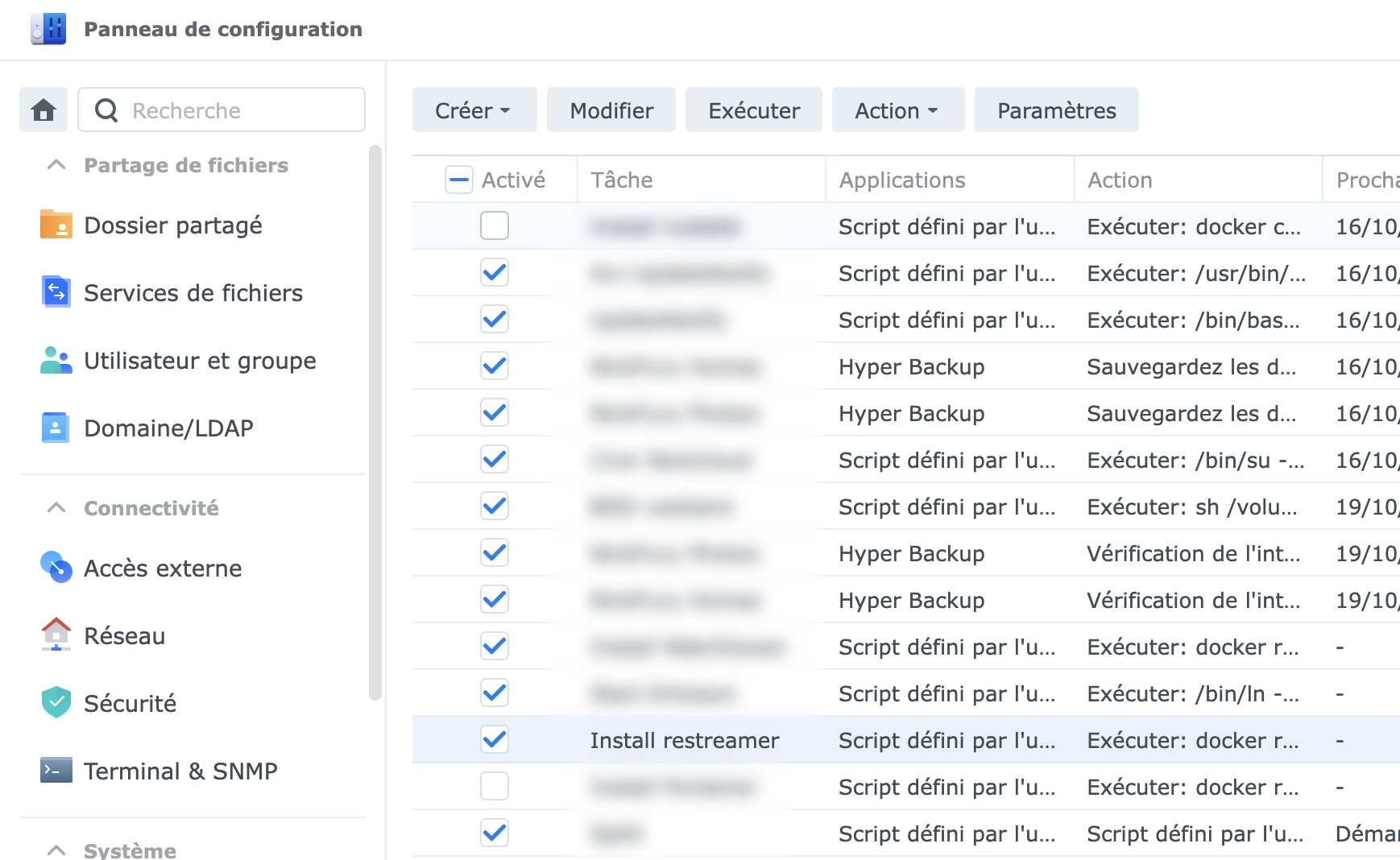Collapse the Partage de fichiers section
This screenshot has height=860, width=1400.
56,165
